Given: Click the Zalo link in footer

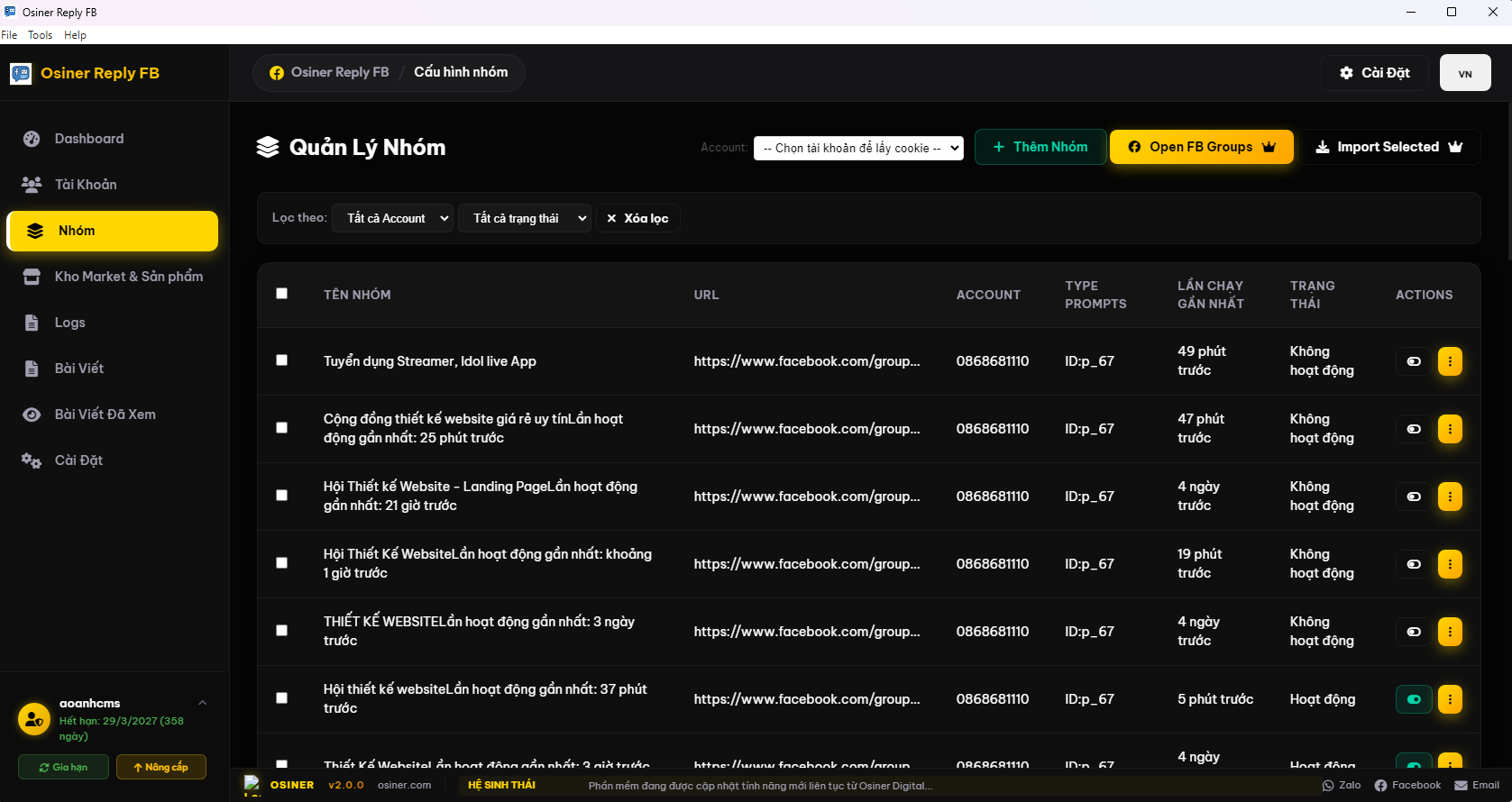Looking at the screenshot, I should point(1342,786).
